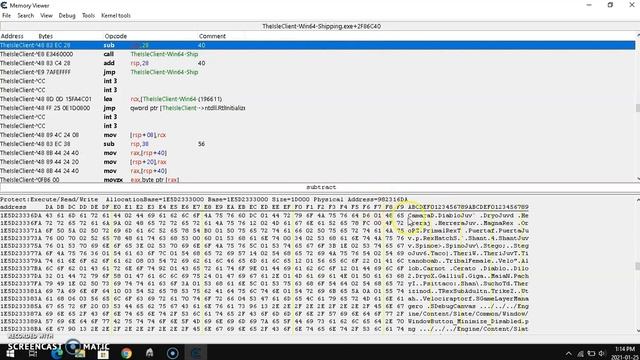Open the Tools menu
Image resolution: width=640 pixels, height=360 pixels.
(x=88, y=16)
